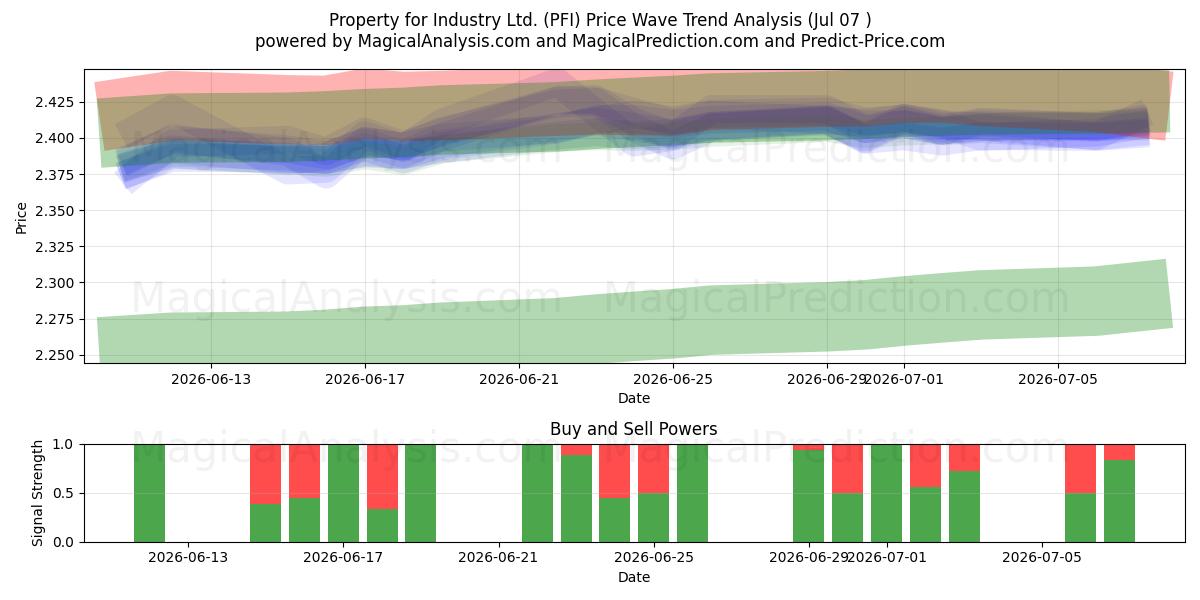This screenshot has width=1200, height=600.
Task: Click the 'Signal Strength' y-axis label
Action: click(x=38, y=493)
